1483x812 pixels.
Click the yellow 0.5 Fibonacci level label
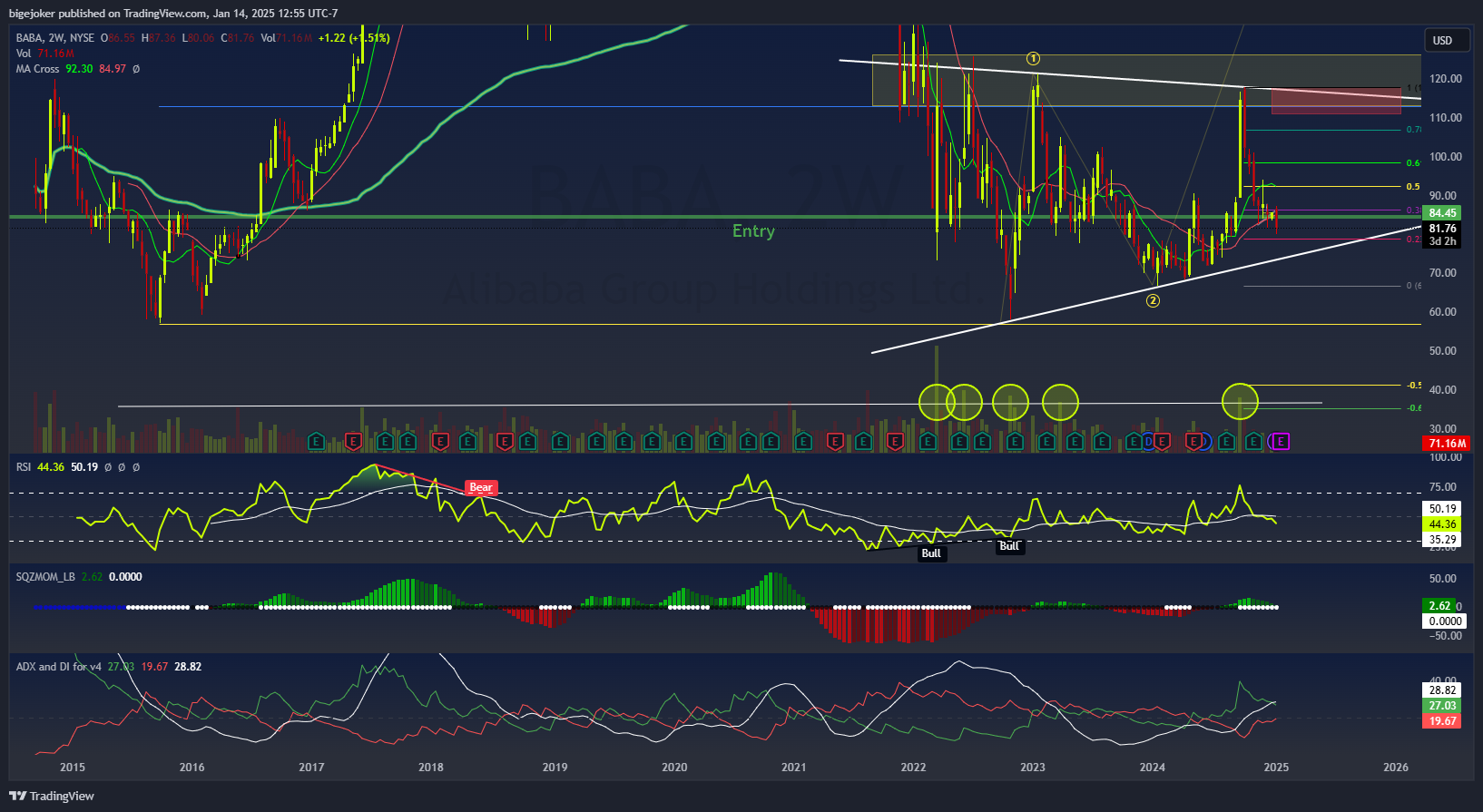[1413, 187]
